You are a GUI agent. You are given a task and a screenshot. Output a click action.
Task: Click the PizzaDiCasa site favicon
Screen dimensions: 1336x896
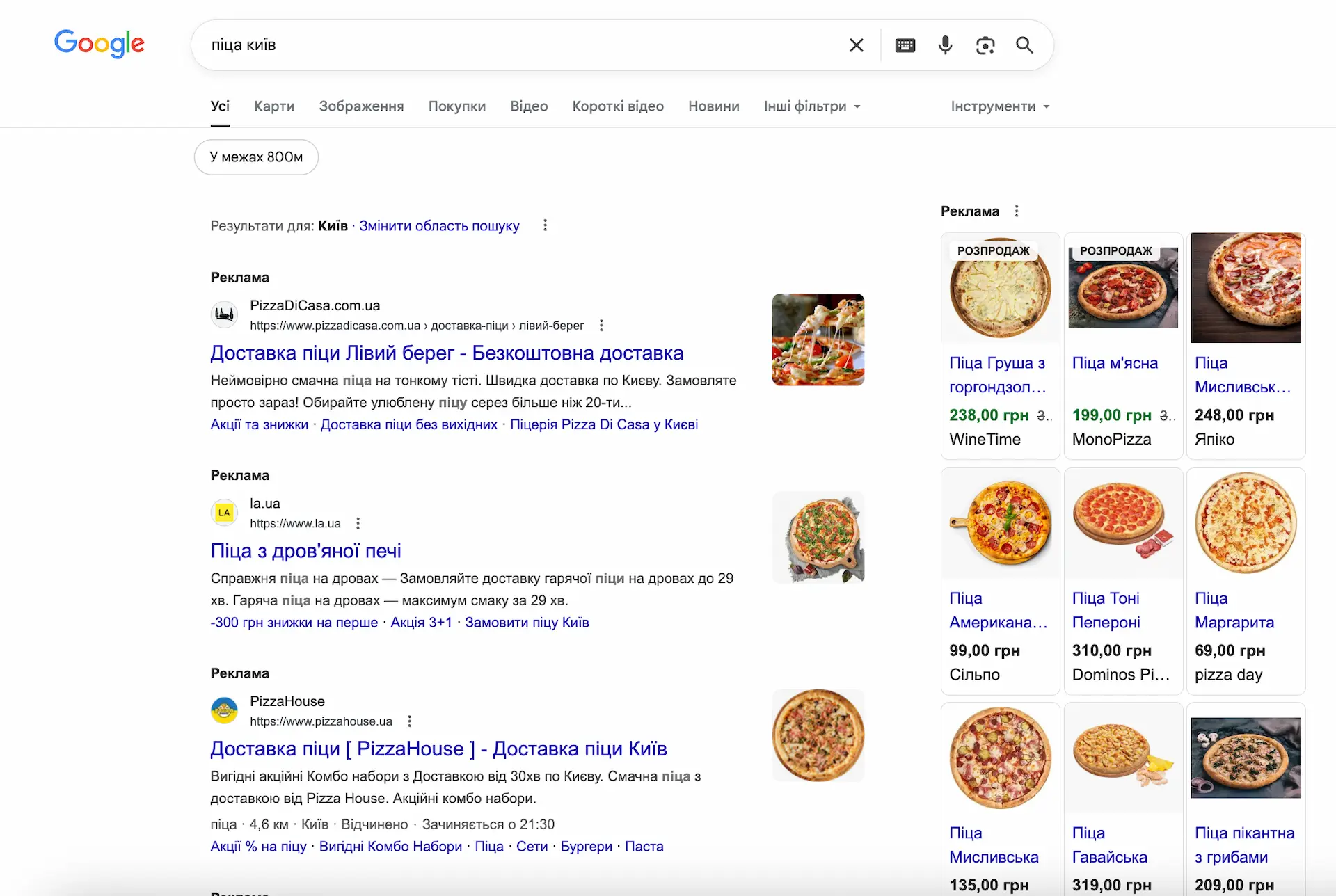(224, 314)
